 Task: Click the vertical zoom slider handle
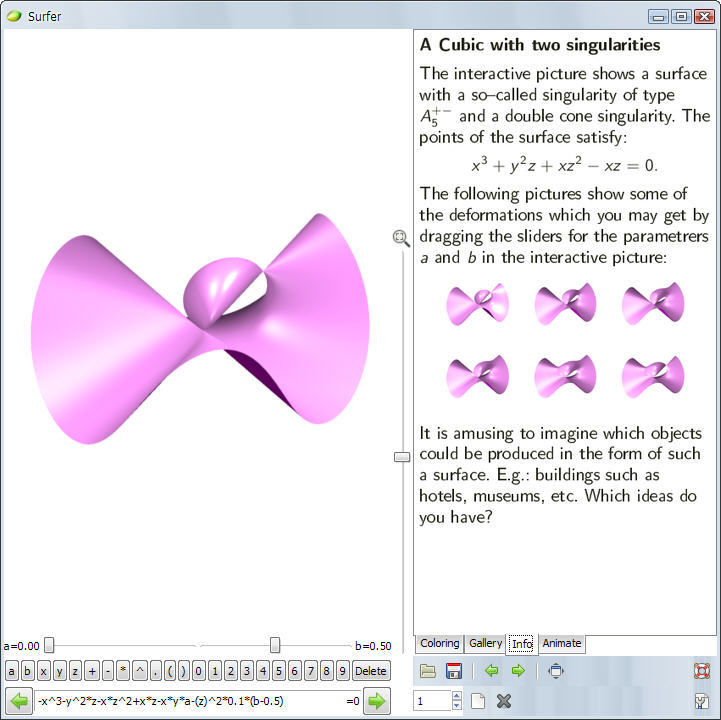tap(401, 457)
